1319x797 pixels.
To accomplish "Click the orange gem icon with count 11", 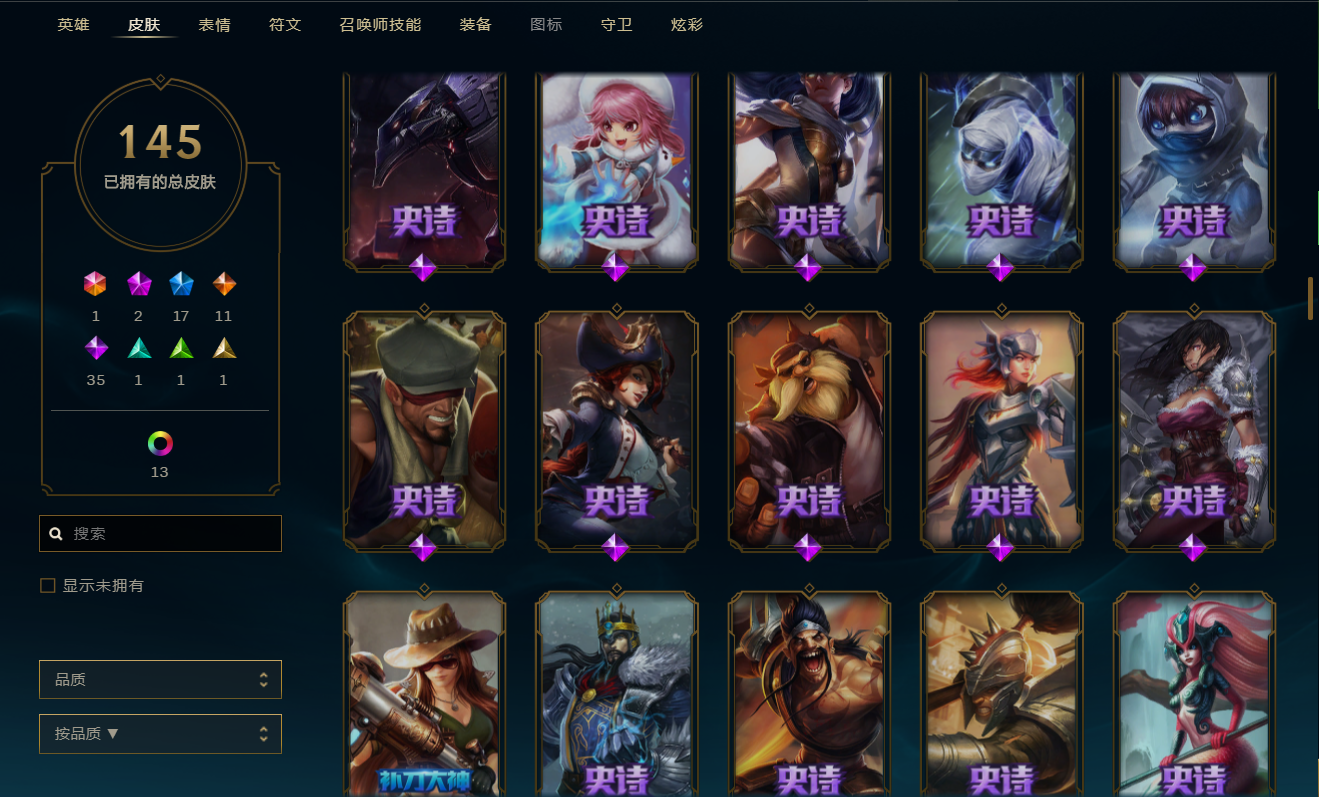I will point(224,284).
